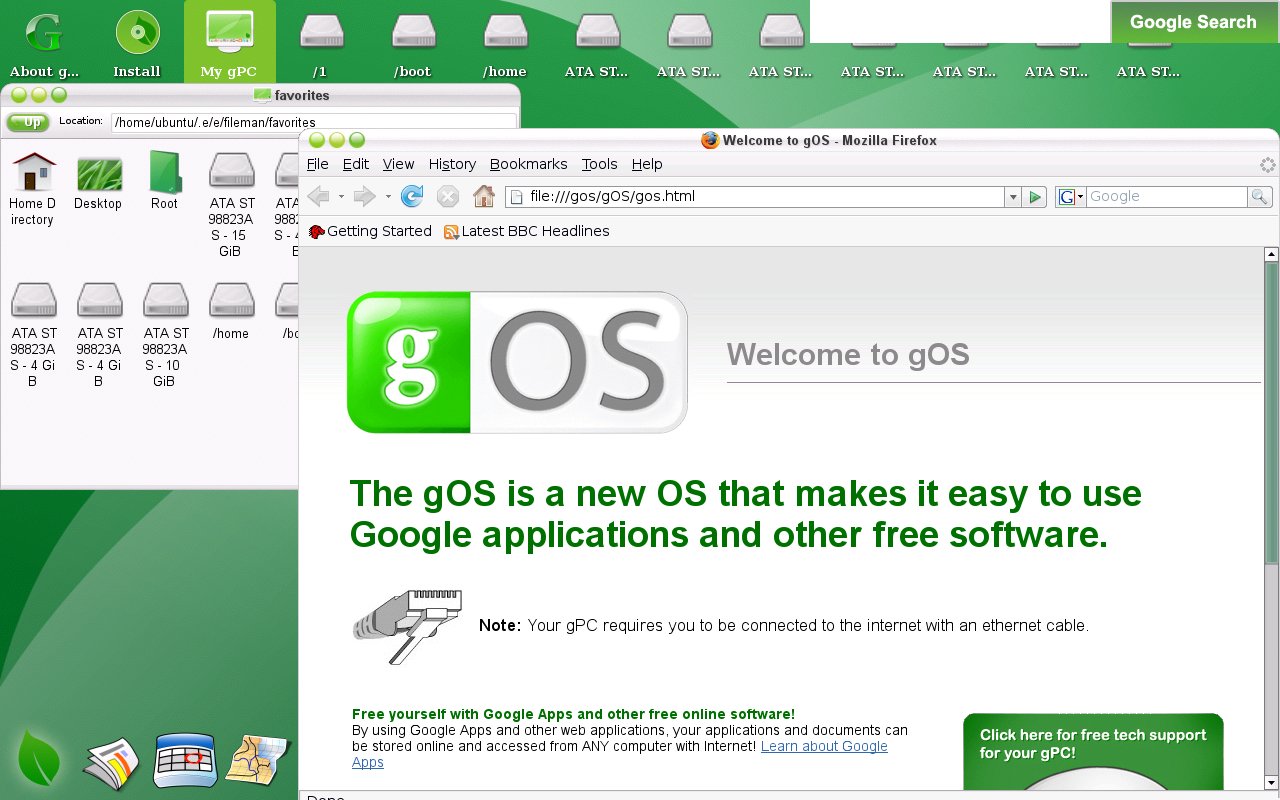Open the folded map icon in the dock

[x=257, y=760]
